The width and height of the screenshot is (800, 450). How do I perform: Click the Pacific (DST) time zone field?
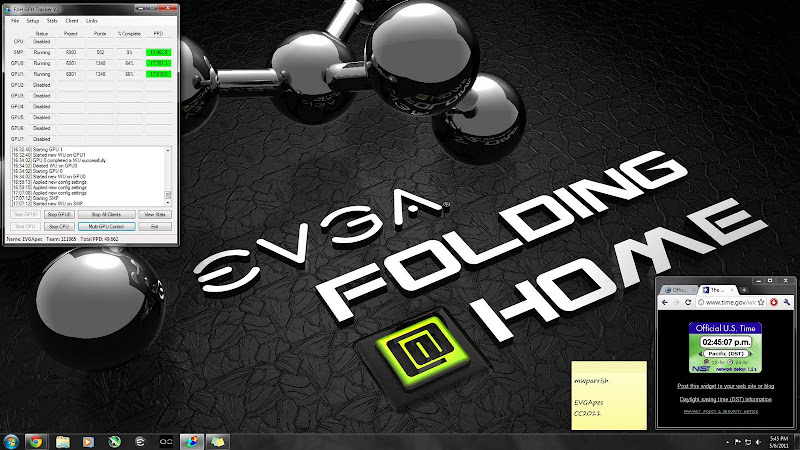(x=725, y=354)
